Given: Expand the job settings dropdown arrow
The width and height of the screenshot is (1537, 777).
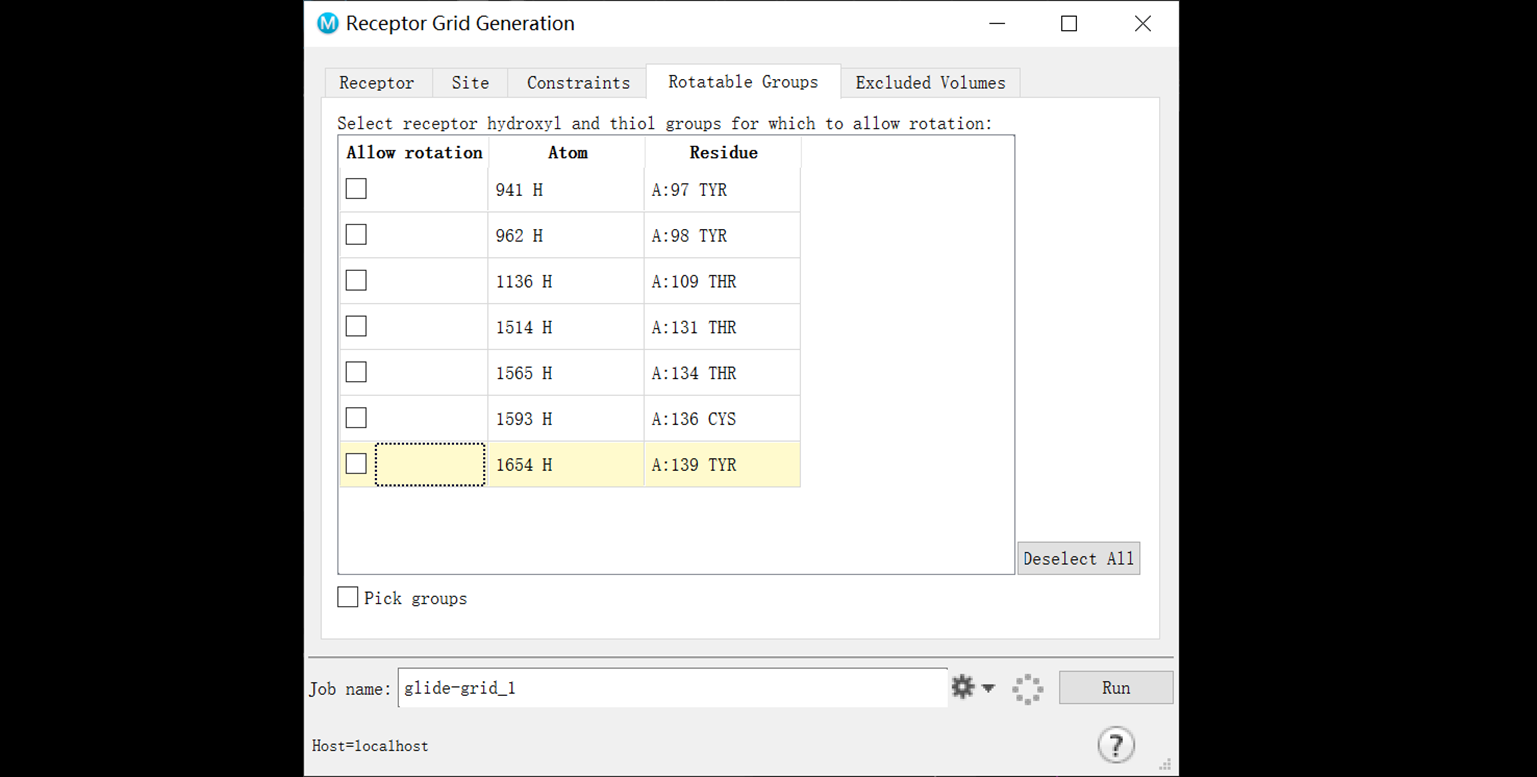Looking at the screenshot, I should point(989,688).
